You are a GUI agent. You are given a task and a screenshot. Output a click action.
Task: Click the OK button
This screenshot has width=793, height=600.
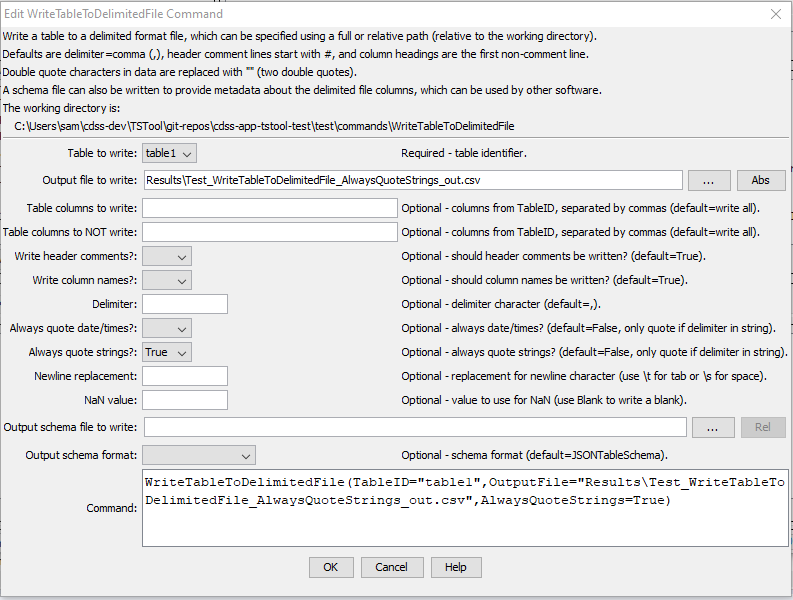pyautogui.click(x=331, y=567)
